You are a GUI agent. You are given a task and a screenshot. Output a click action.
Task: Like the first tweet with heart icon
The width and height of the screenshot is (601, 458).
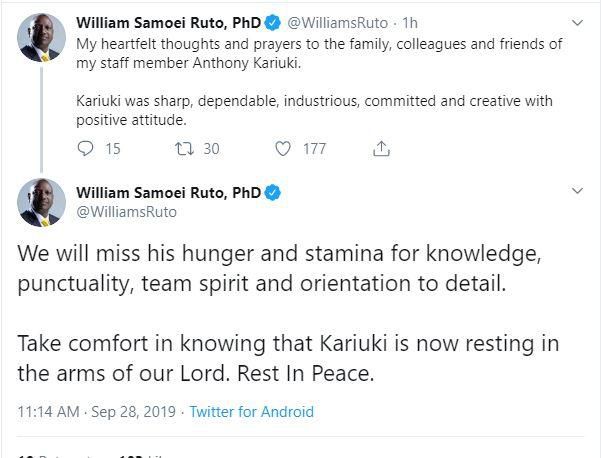283,148
